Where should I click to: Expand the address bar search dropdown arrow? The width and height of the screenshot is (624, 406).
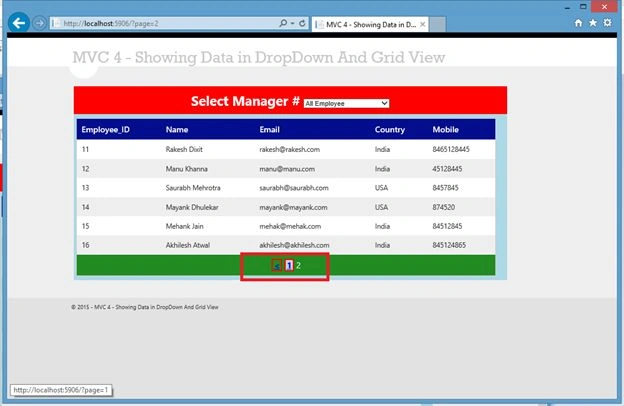(292, 23)
